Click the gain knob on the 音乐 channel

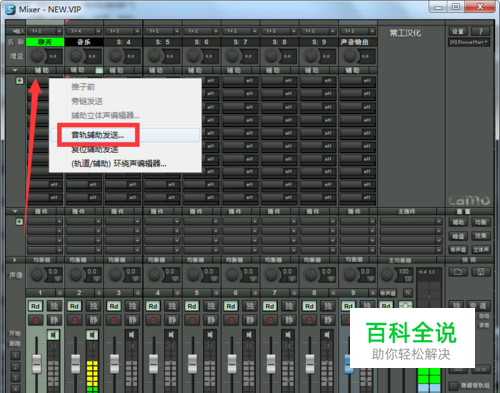[x=76, y=56]
